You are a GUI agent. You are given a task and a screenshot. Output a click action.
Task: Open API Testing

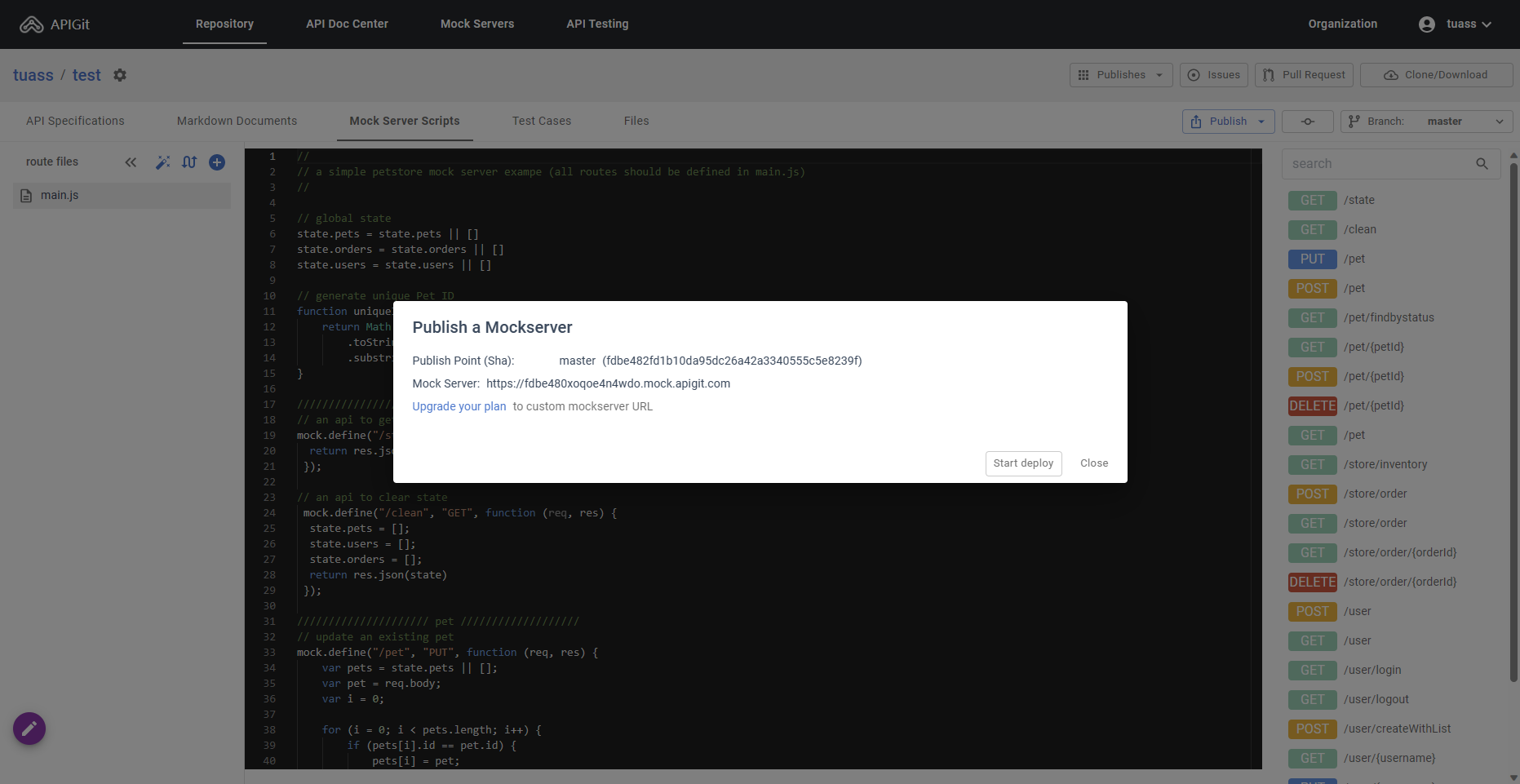click(597, 24)
